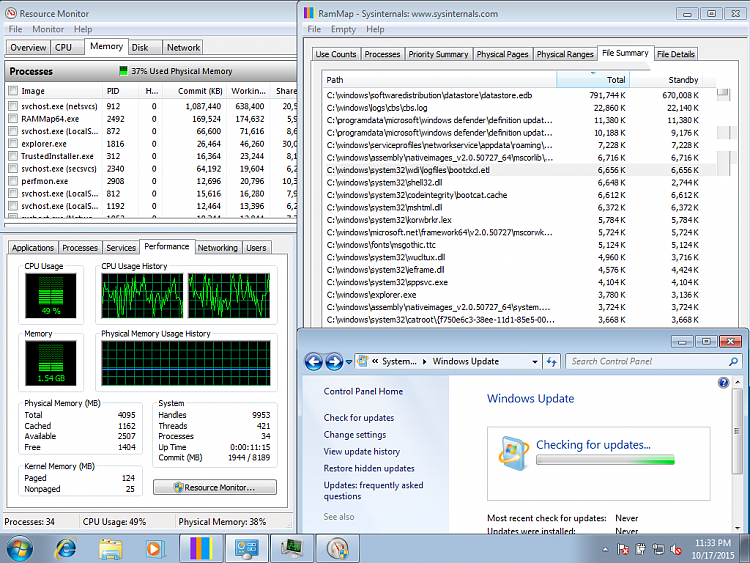The height and width of the screenshot is (563, 750).
Task: Switch to RamMap taskbar button
Action: [201, 548]
